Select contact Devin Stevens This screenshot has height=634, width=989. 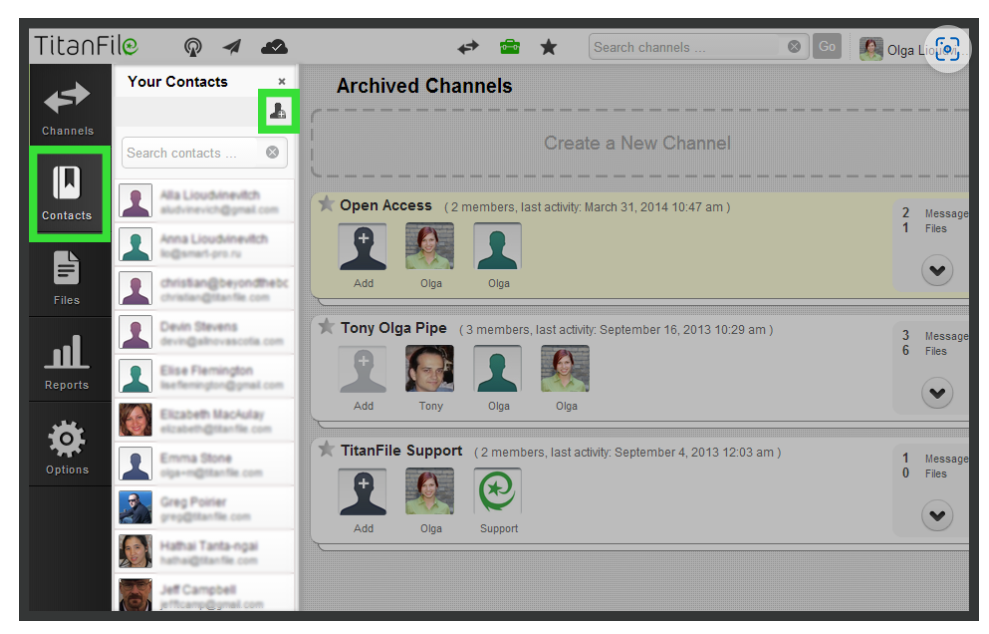pyautogui.click(x=204, y=332)
